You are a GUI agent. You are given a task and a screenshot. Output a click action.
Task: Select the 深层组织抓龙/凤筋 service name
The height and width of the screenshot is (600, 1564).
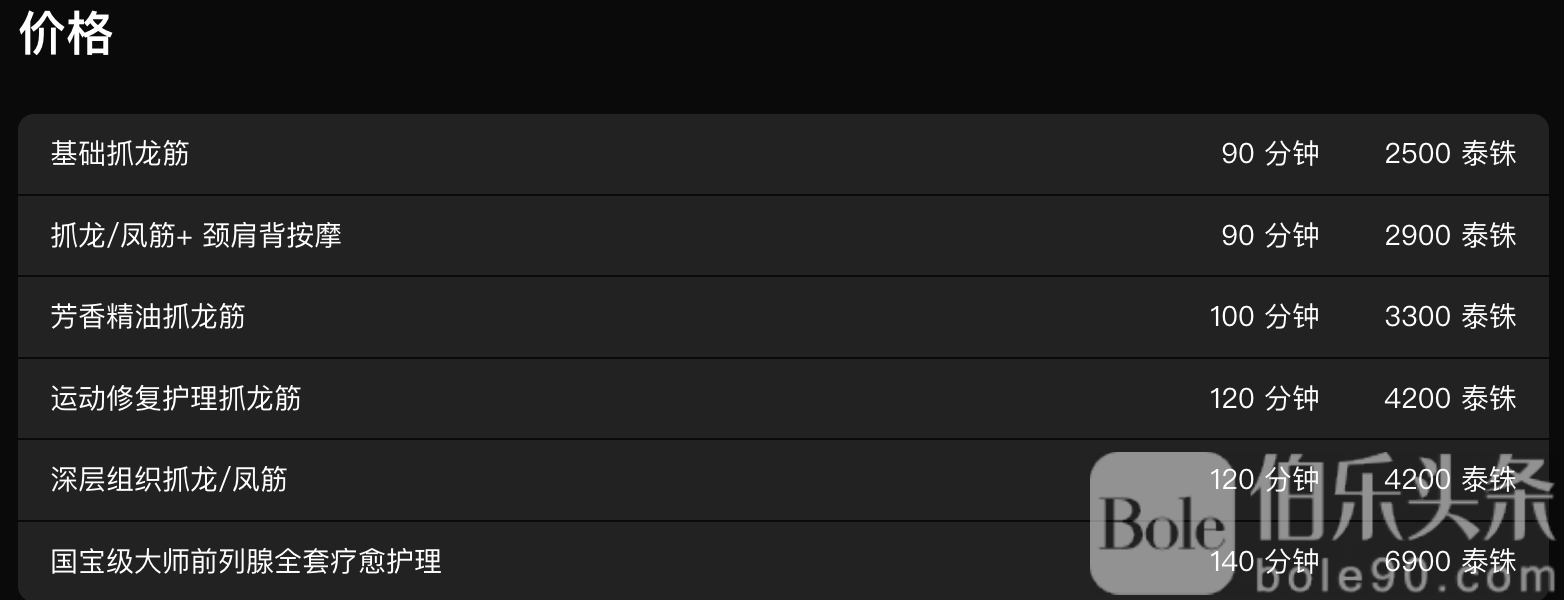(169, 480)
